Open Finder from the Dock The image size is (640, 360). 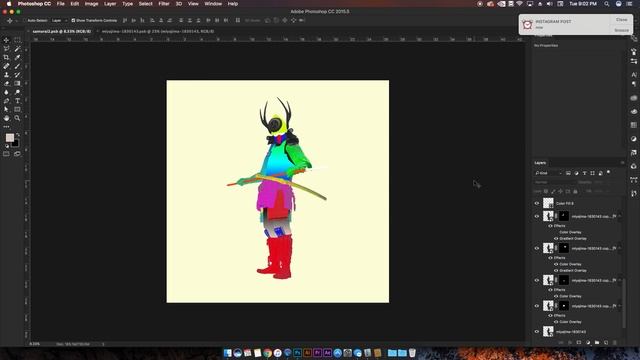click(228, 353)
